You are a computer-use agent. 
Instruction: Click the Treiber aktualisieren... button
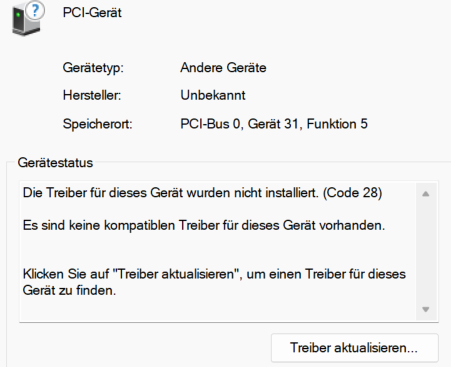coord(355,348)
